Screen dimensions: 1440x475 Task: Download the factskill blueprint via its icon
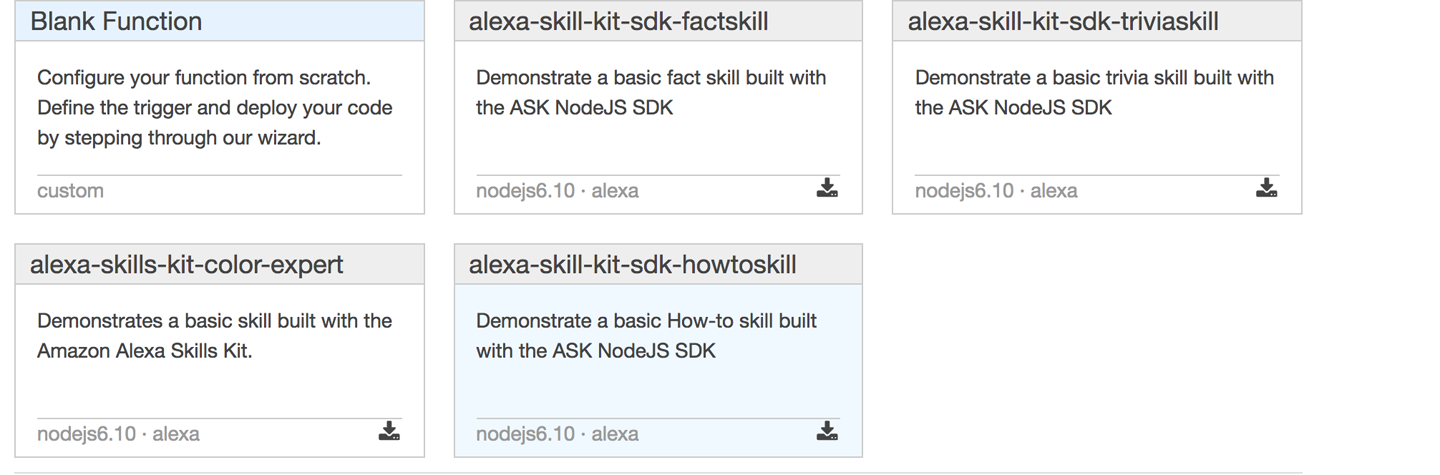coord(827,188)
